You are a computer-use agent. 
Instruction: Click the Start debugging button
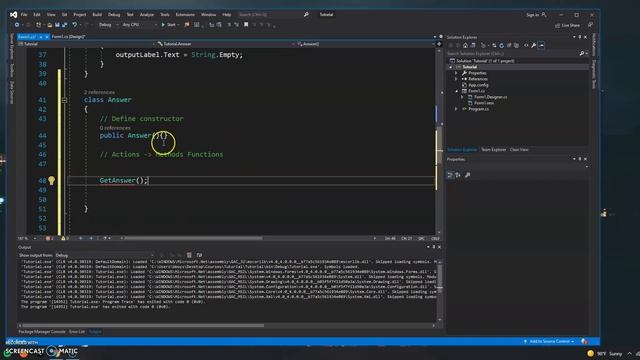tap(170, 25)
